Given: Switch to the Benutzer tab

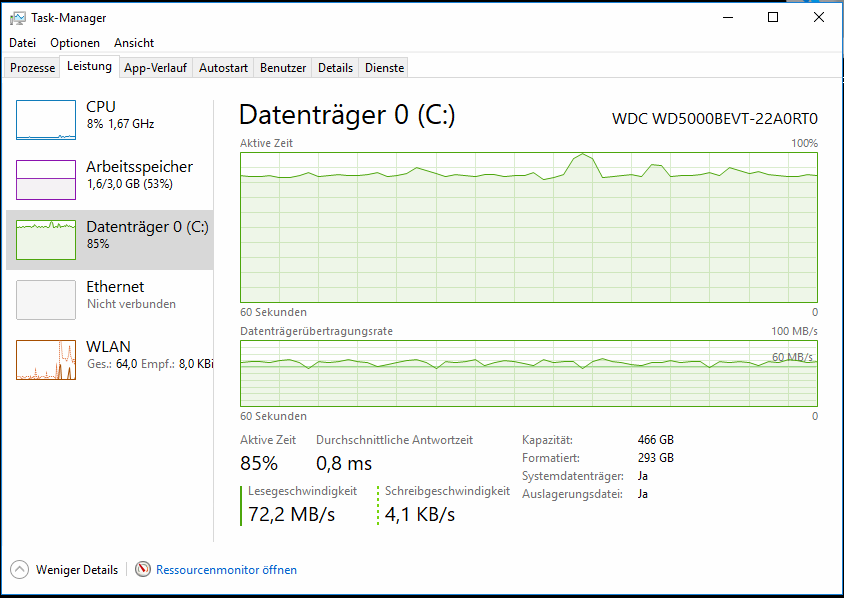Looking at the screenshot, I should click(283, 67).
